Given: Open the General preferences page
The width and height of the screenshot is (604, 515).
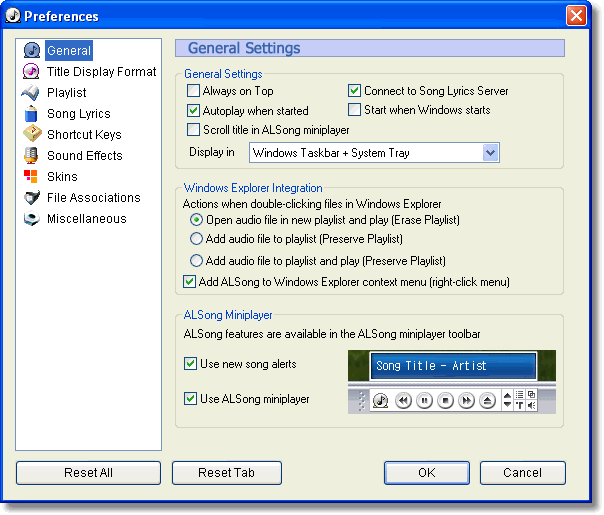Looking at the screenshot, I should [69, 50].
